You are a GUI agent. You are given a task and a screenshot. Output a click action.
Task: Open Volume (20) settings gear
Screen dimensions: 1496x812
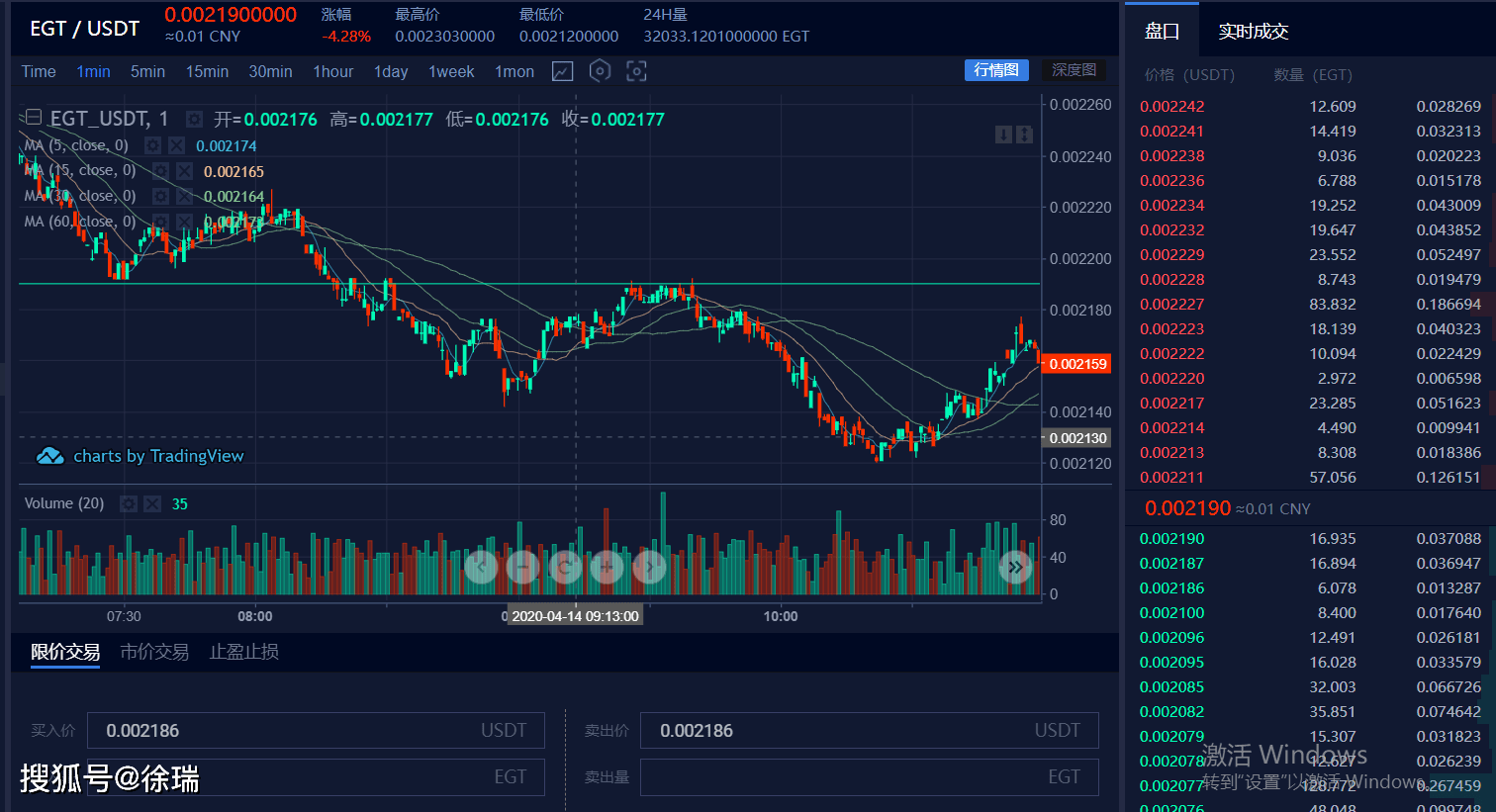pos(129,503)
